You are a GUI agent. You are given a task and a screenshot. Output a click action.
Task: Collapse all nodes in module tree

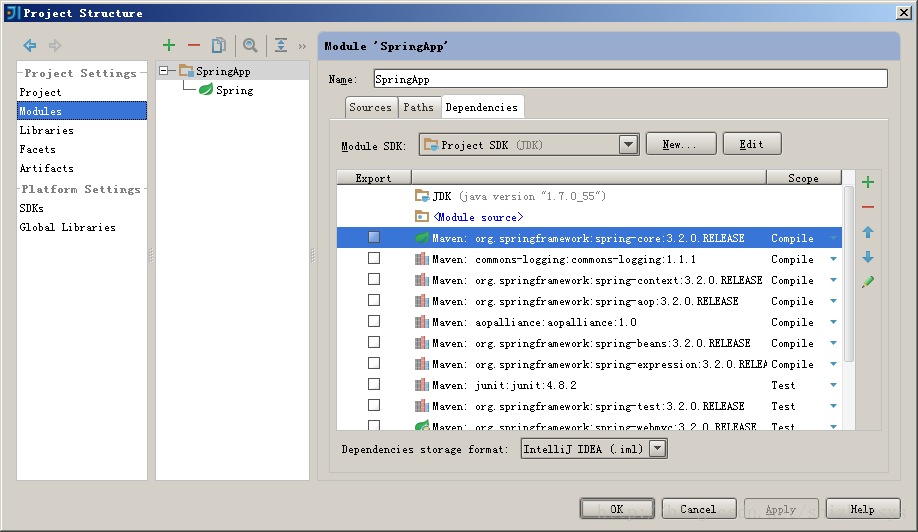tap(281, 45)
